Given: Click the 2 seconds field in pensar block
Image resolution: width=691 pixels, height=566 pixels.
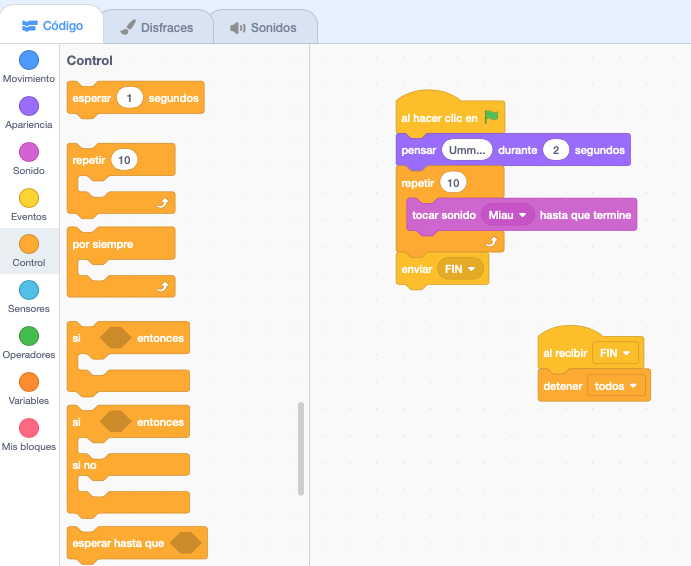Looking at the screenshot, I should point(555,150).
